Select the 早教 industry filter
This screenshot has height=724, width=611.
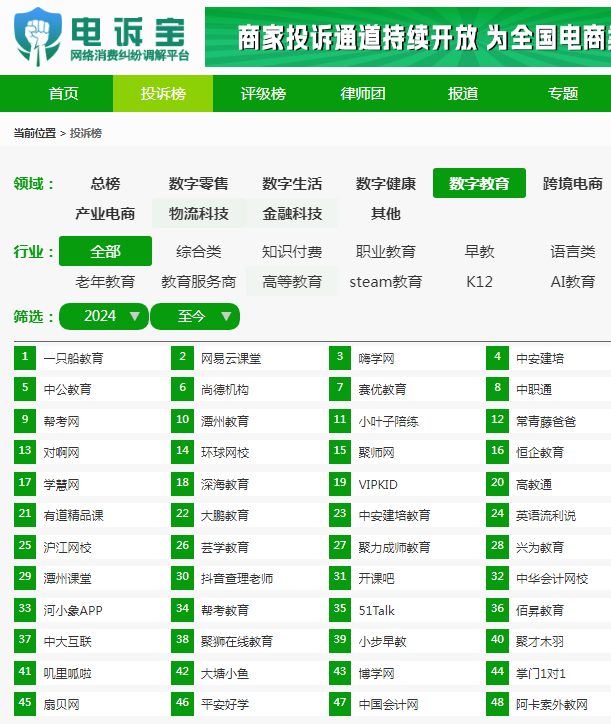click(479, 251)
